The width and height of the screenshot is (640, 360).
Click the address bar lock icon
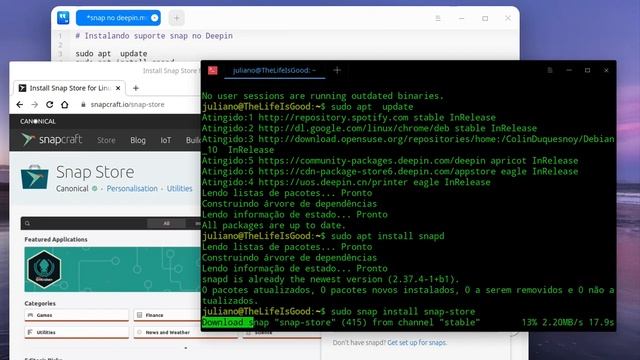tap(83, 104)
